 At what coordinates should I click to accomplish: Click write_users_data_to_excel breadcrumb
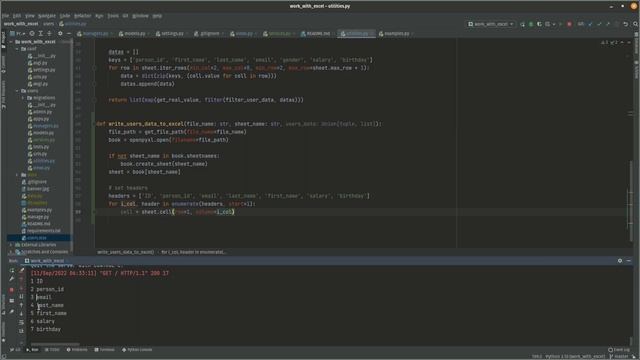tap(126, 252)
